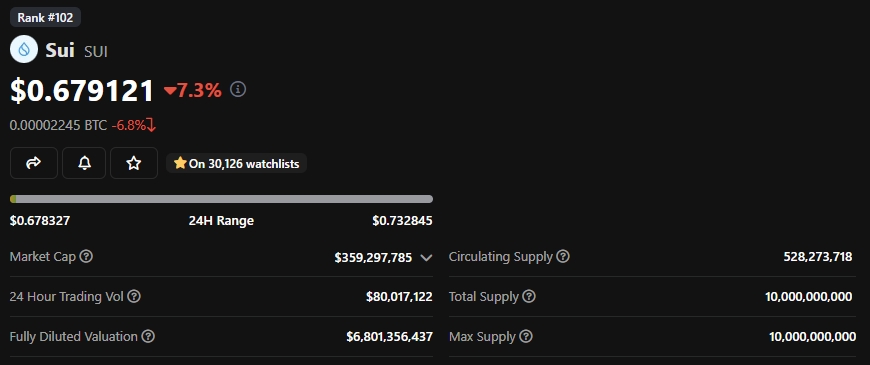Click the Market Cap help question icon
This screenshot has height=365, width=870.
(x=86, y=257)
